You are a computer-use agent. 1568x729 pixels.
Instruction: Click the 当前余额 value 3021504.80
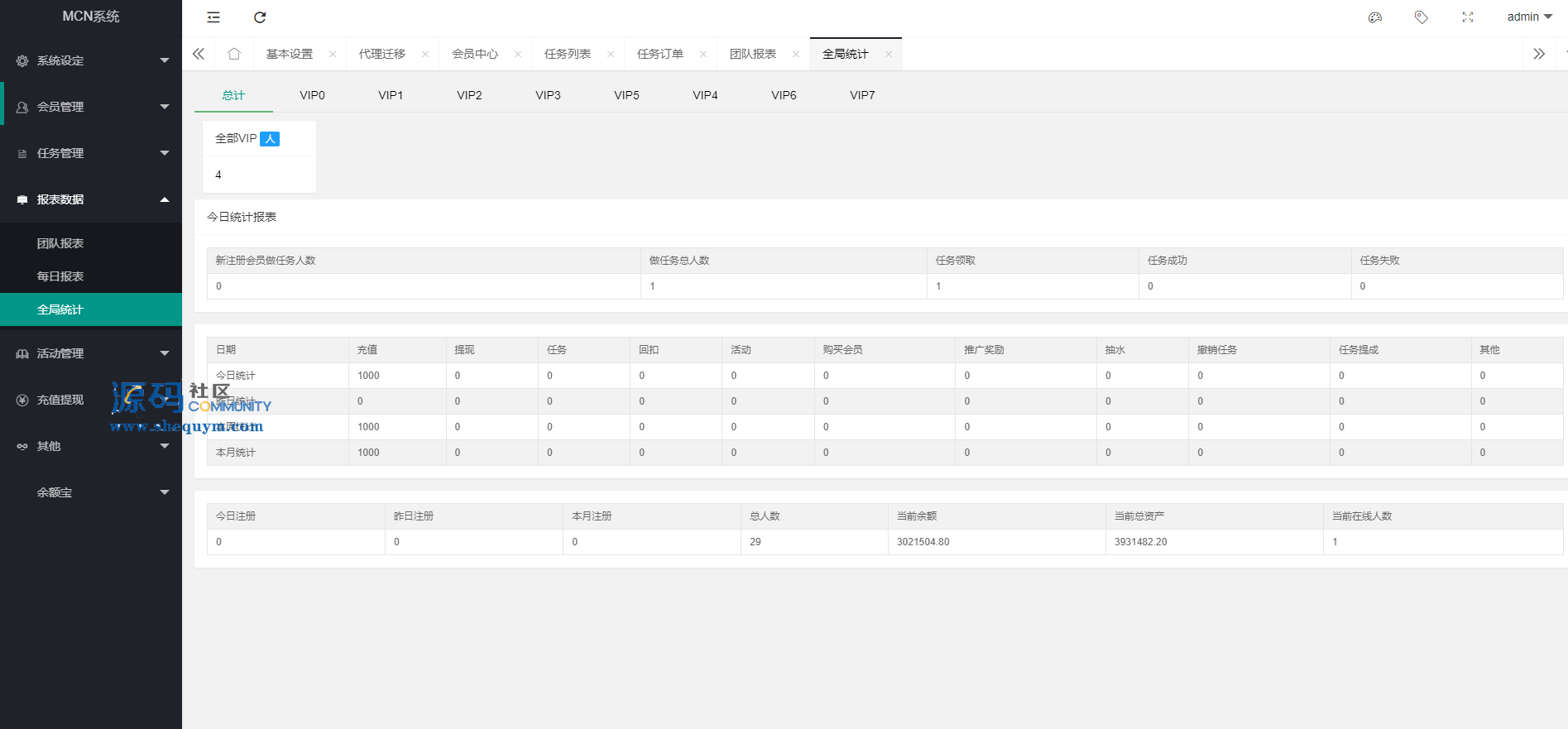[923, 542]
